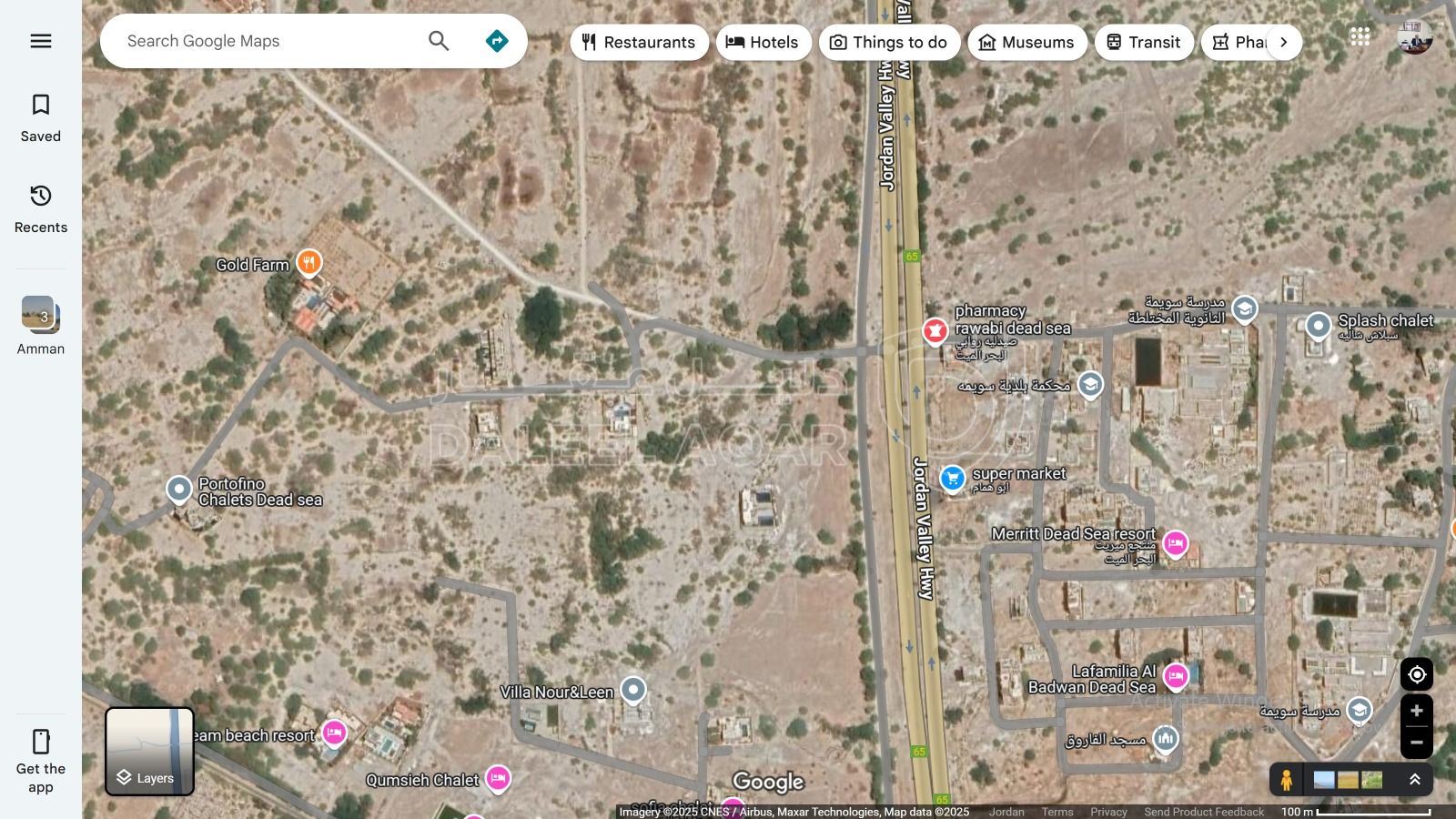Zoom out with the minus button

(1417, 743)
